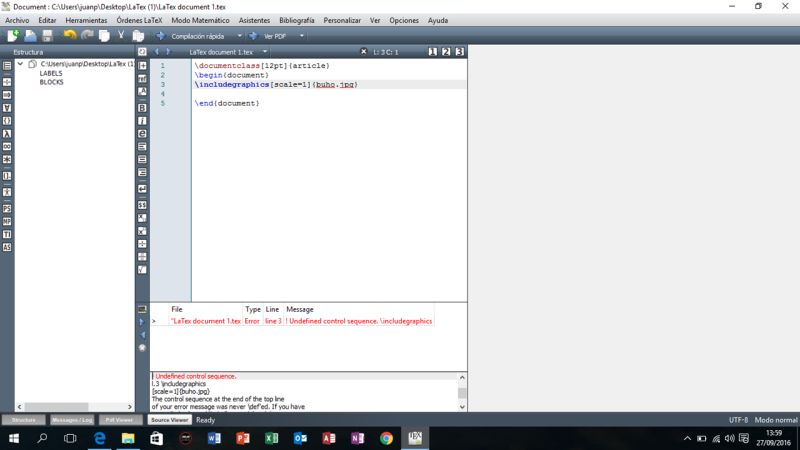This screenshot has height=450, width=800.
Task: Apply italic formatting (i icon)
Action: pos(142,121)
